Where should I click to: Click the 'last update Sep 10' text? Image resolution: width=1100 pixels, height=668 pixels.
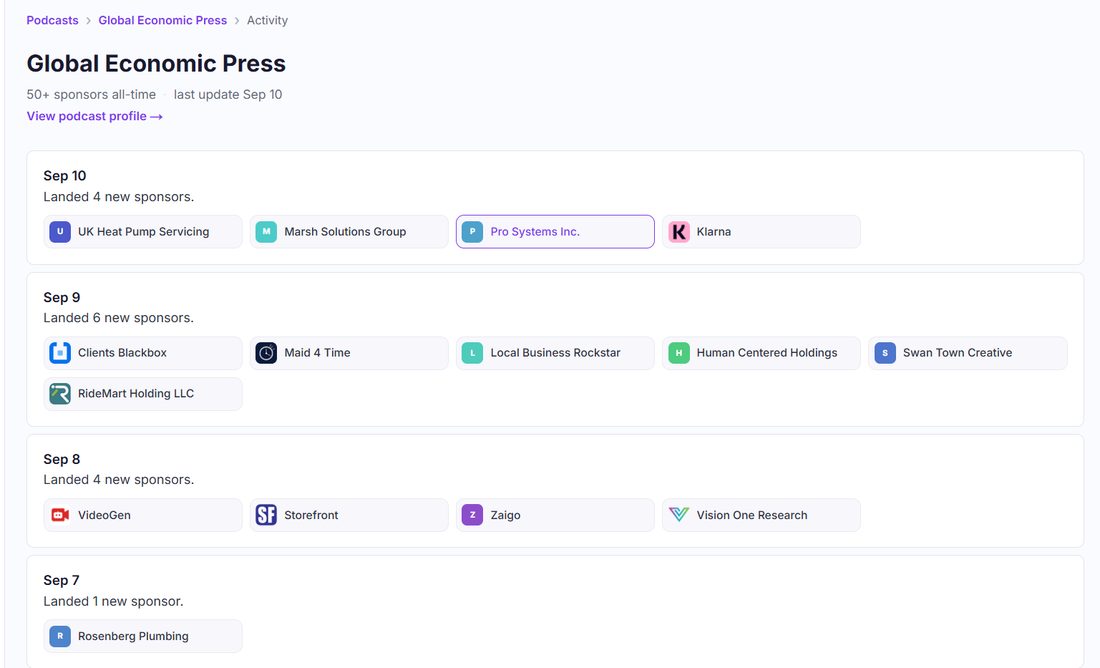click(228, 95)
